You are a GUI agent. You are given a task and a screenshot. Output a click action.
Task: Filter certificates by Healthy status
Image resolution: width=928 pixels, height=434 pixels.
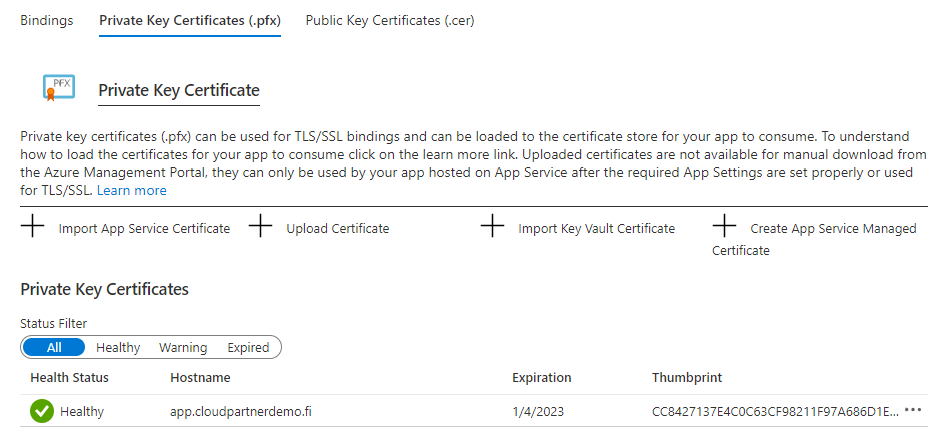click(x=118, y=347)
